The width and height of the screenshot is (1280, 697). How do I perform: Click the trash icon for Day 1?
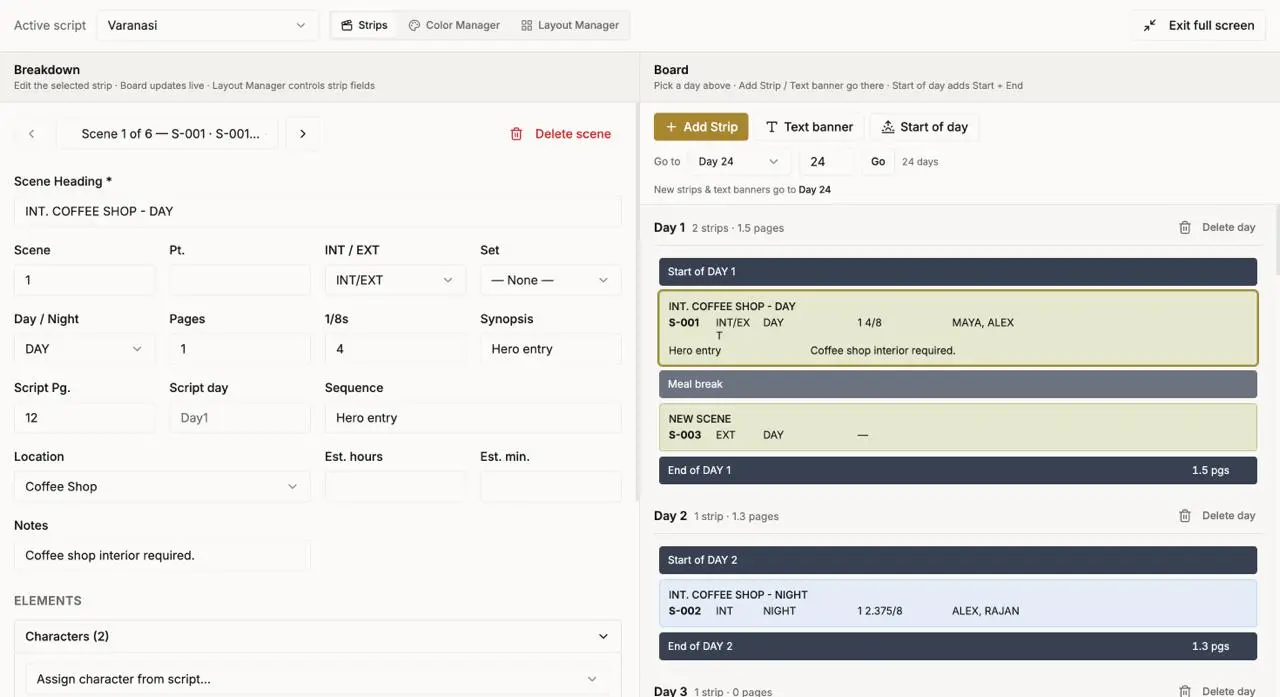pyautogui.click(x=1185, y=227)
